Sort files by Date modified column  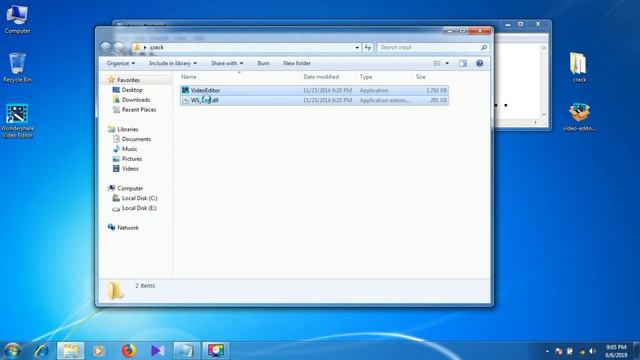pos(321,77)
